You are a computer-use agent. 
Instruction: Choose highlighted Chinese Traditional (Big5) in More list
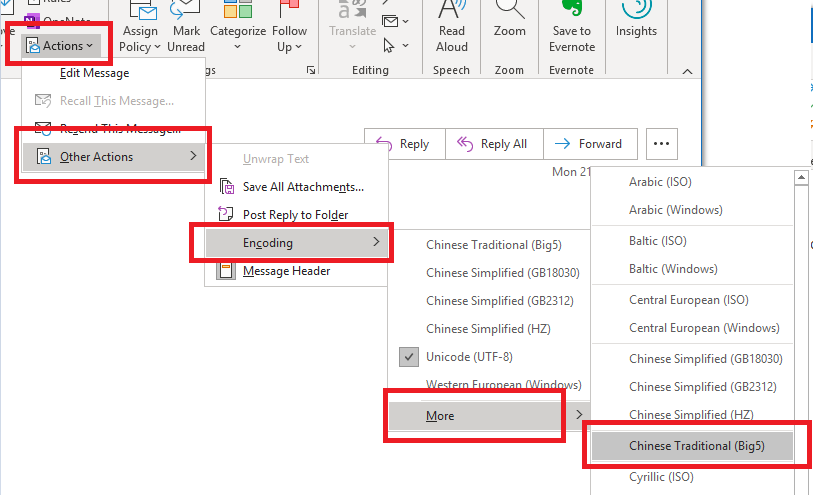click(692, 446)
